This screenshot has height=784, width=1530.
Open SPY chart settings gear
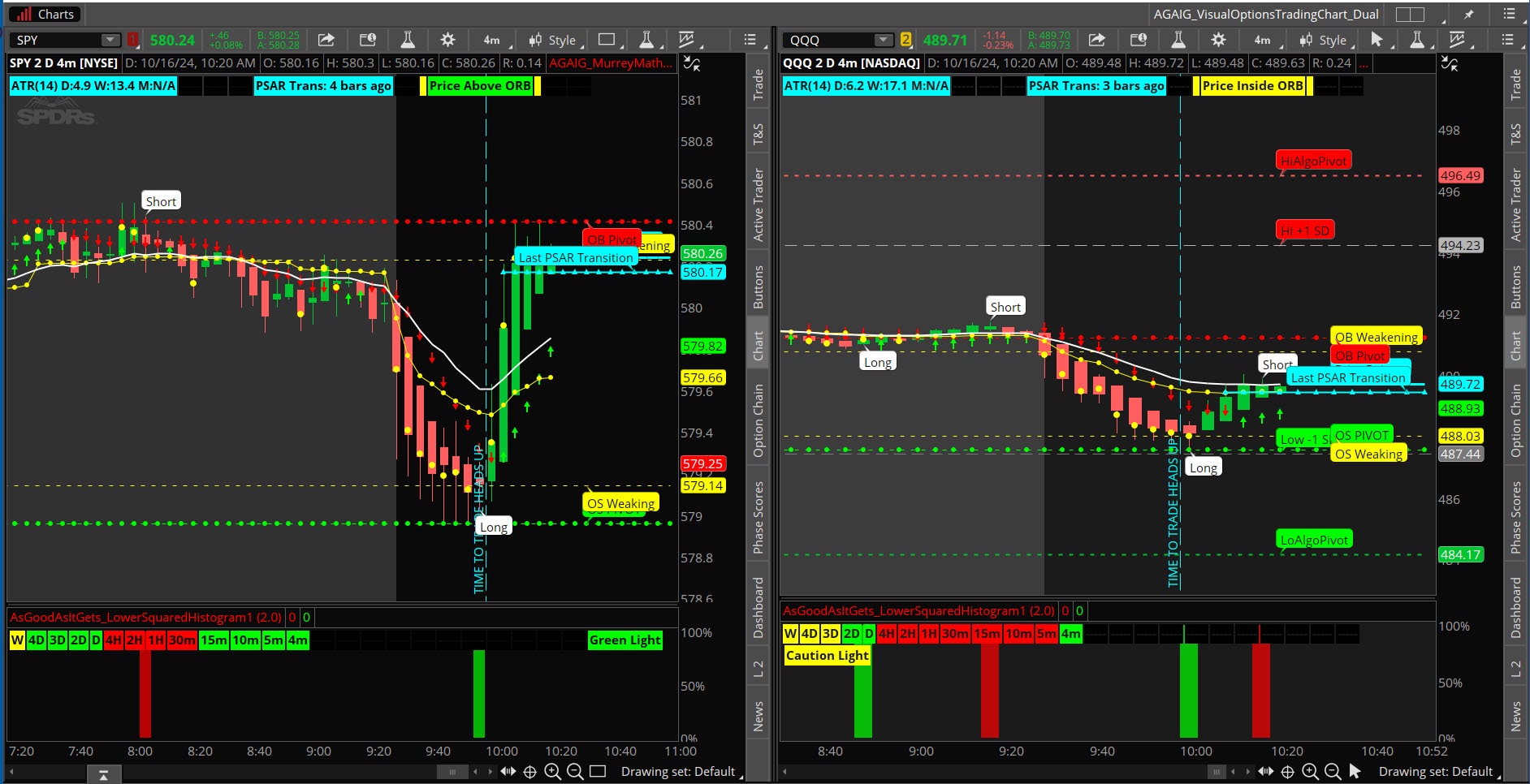click(x=447, y=40)
